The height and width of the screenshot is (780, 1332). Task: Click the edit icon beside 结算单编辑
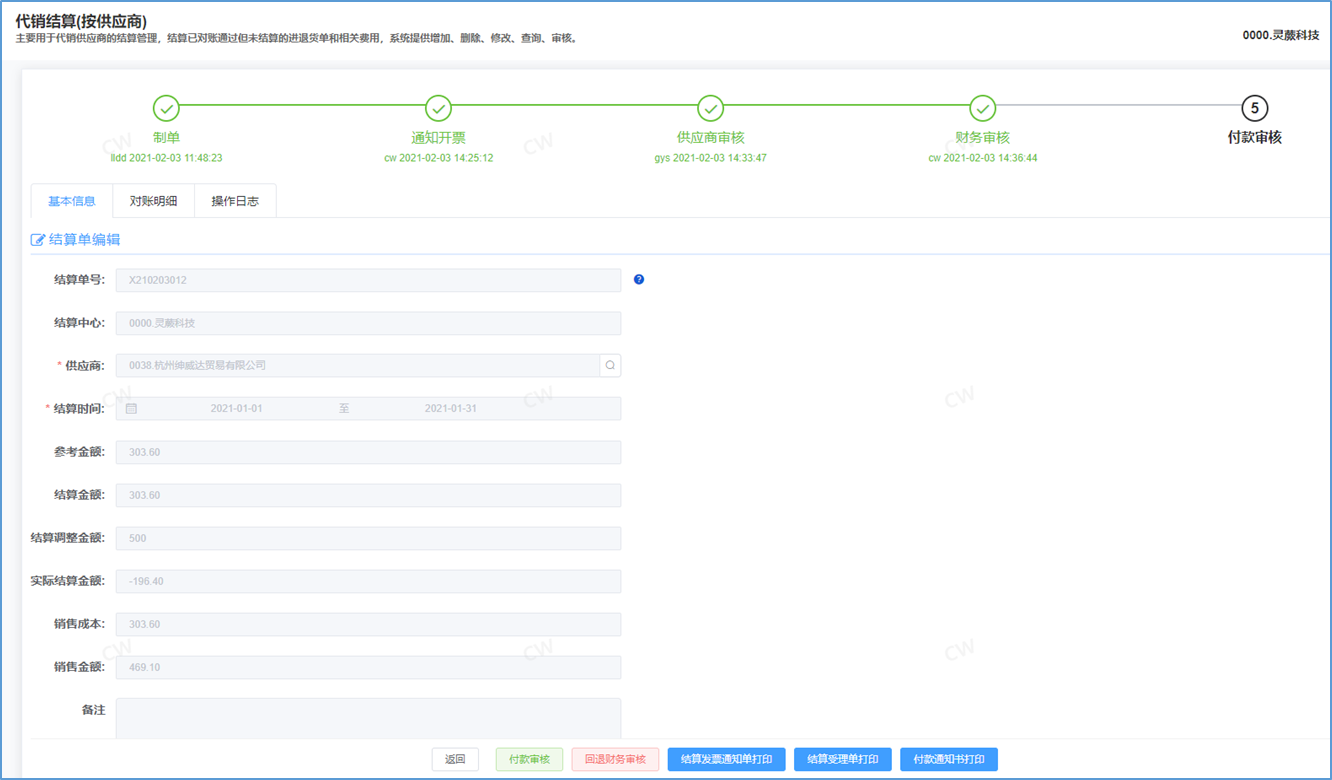[38, 240]
